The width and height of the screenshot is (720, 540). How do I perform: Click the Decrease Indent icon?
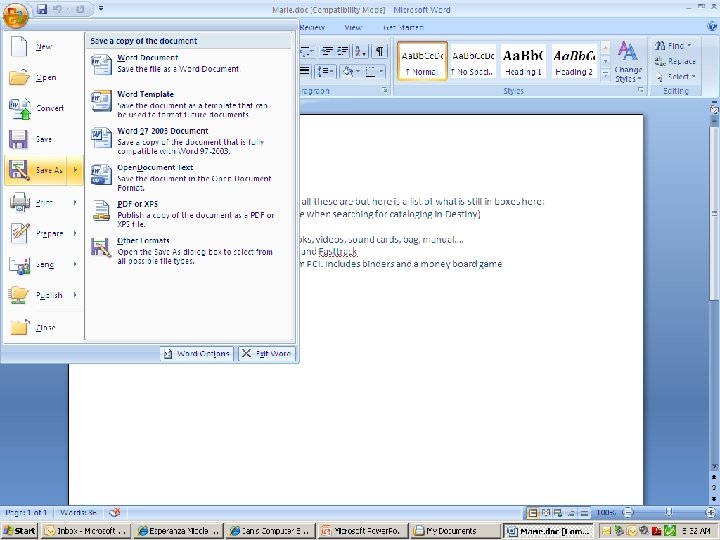pyautogui.click(x=327, y=51)
